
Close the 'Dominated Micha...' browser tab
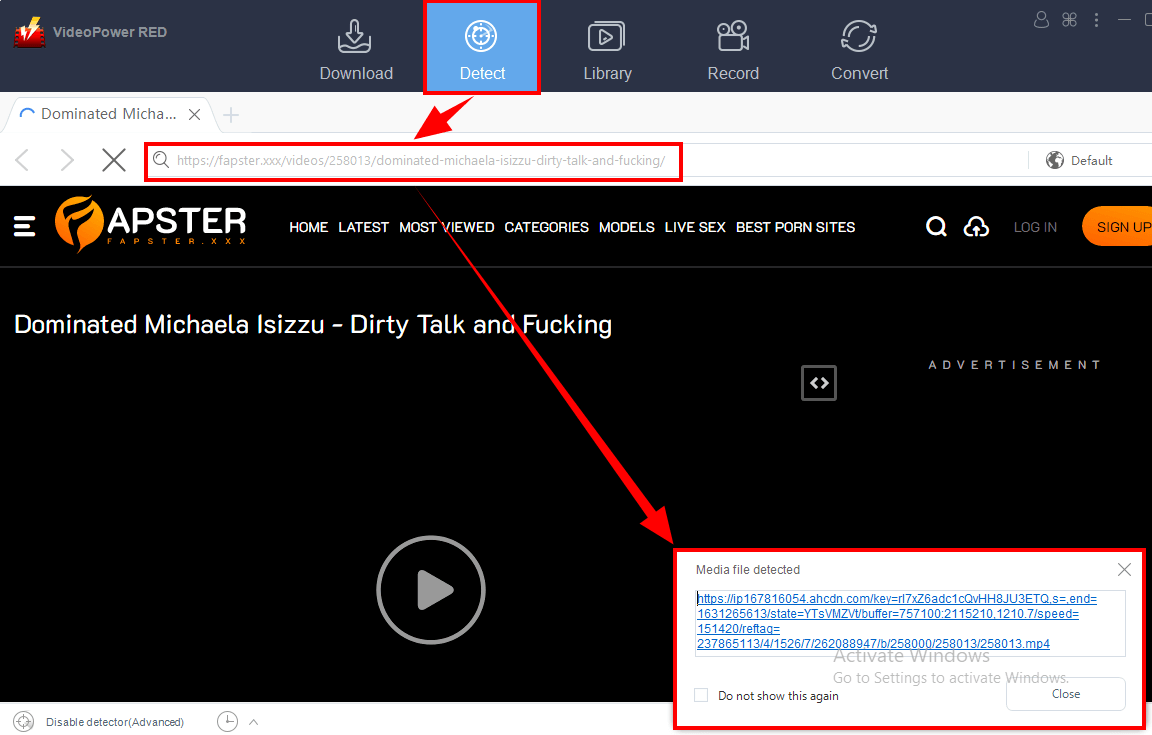195,114
